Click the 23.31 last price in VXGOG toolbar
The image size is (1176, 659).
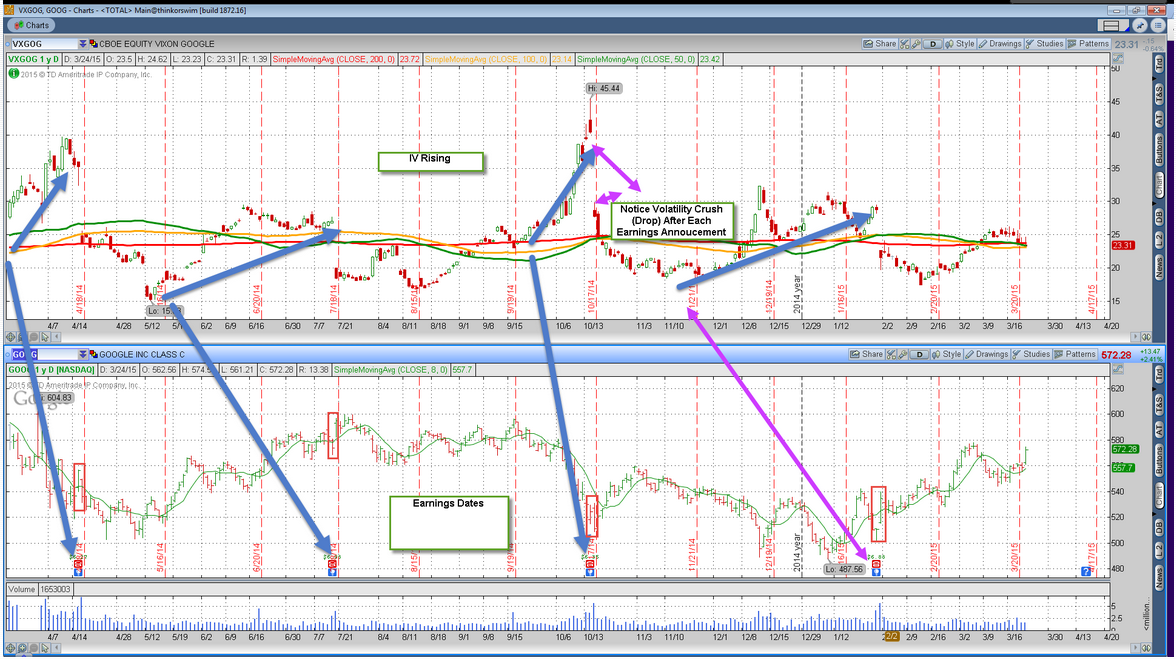pos(1126,44)
